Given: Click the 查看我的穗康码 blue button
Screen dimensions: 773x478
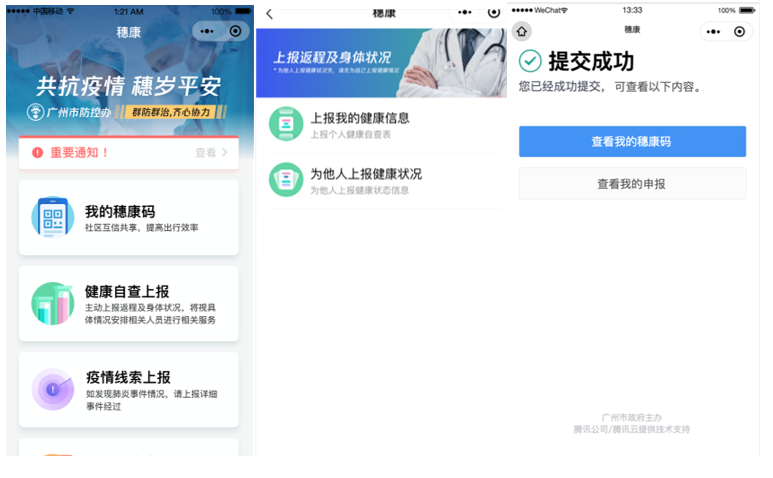Looking at the screenshot, I should pyautogui.click(x=632, y=142).
